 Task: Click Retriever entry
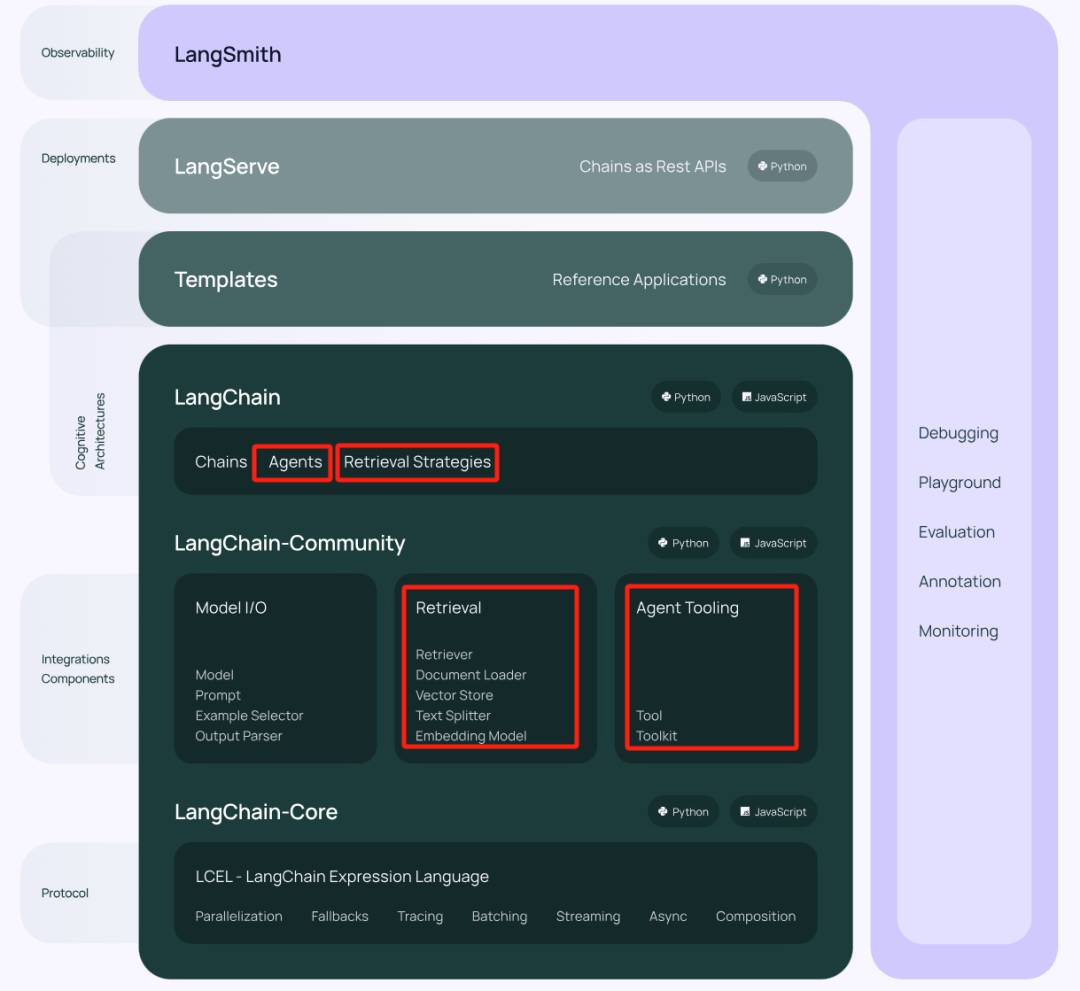444,654
